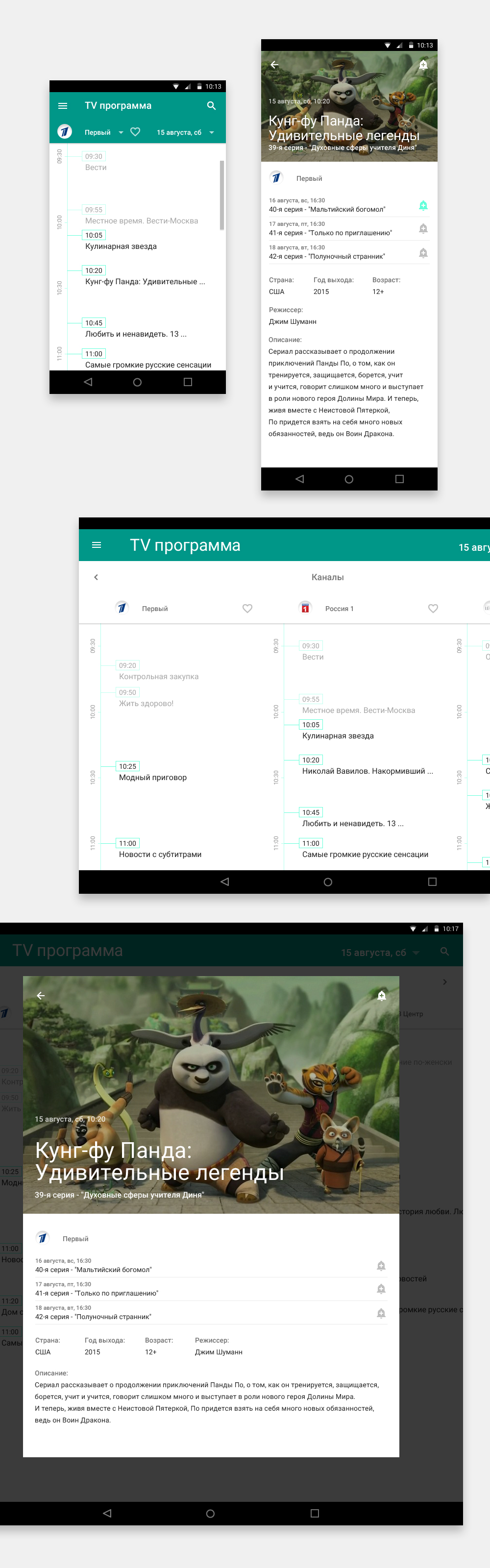Tap Первый channel logo in tablet dialog
490x1568 pixels.
(x=43, y=1238)
